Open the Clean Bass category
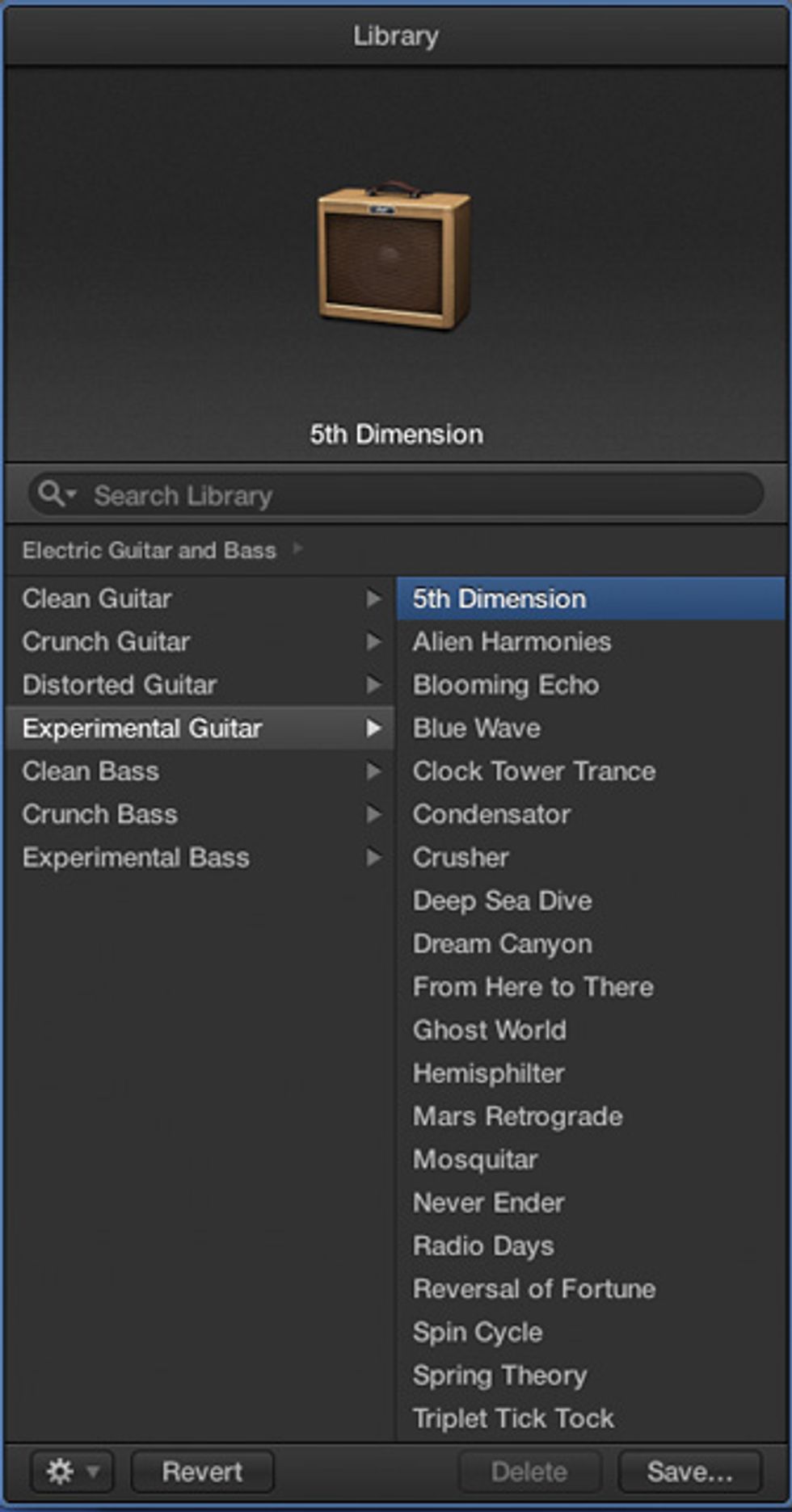 [91, 771]
